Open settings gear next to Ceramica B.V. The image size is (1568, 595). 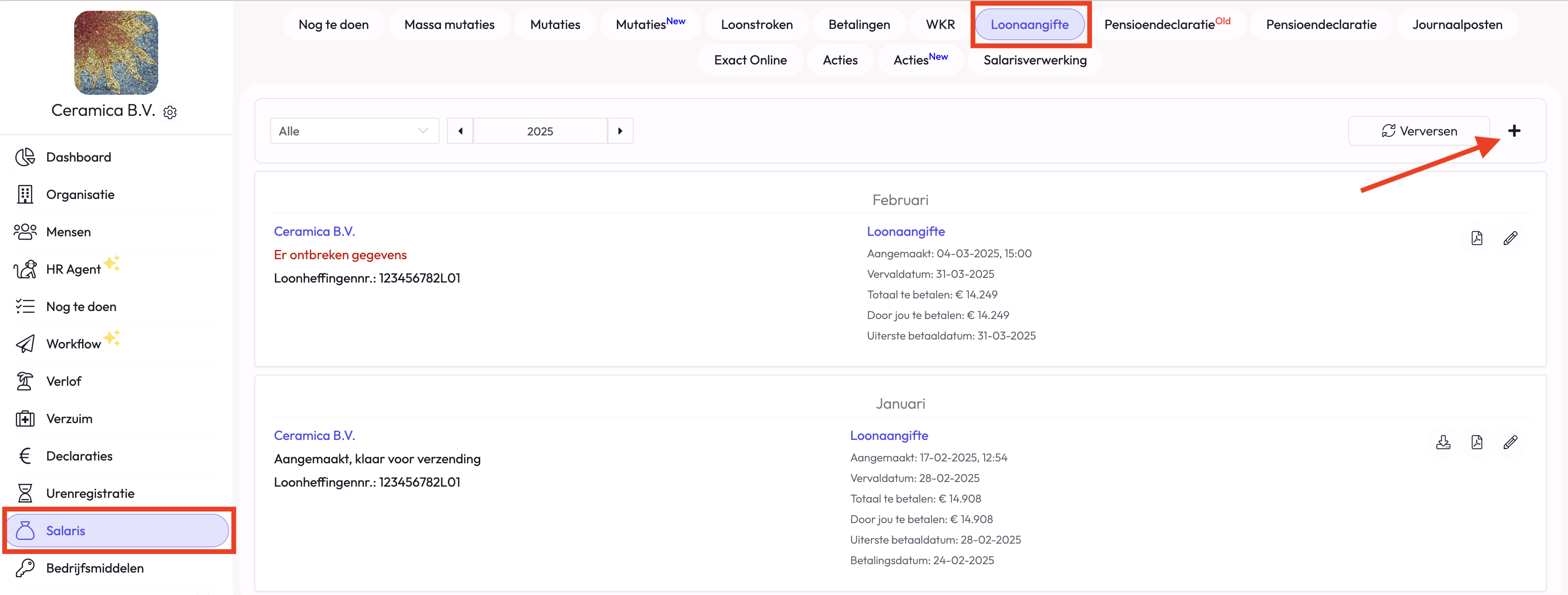coord(170,113)
